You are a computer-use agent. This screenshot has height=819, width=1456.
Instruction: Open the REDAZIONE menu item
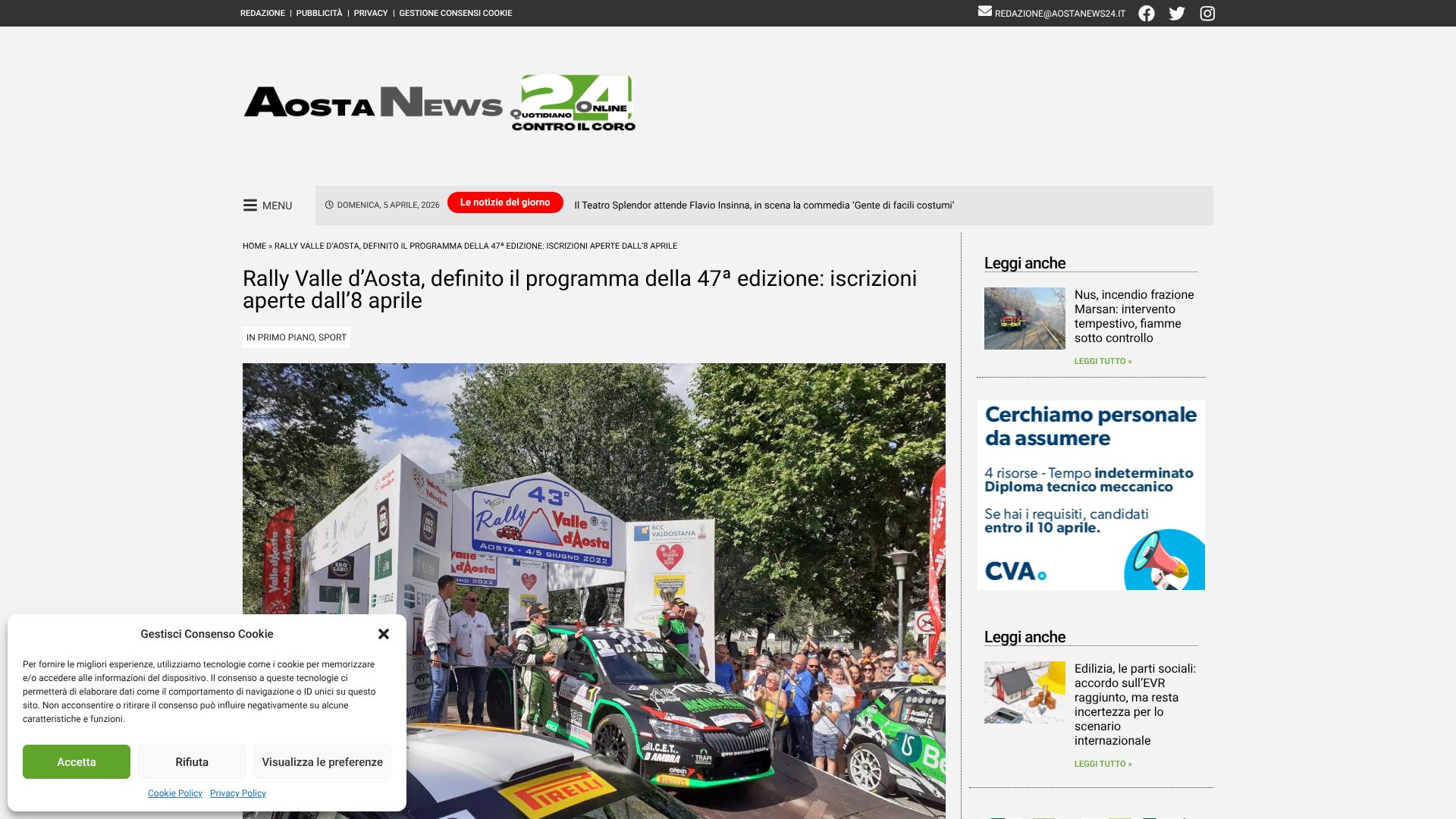(x=261, y=13)
